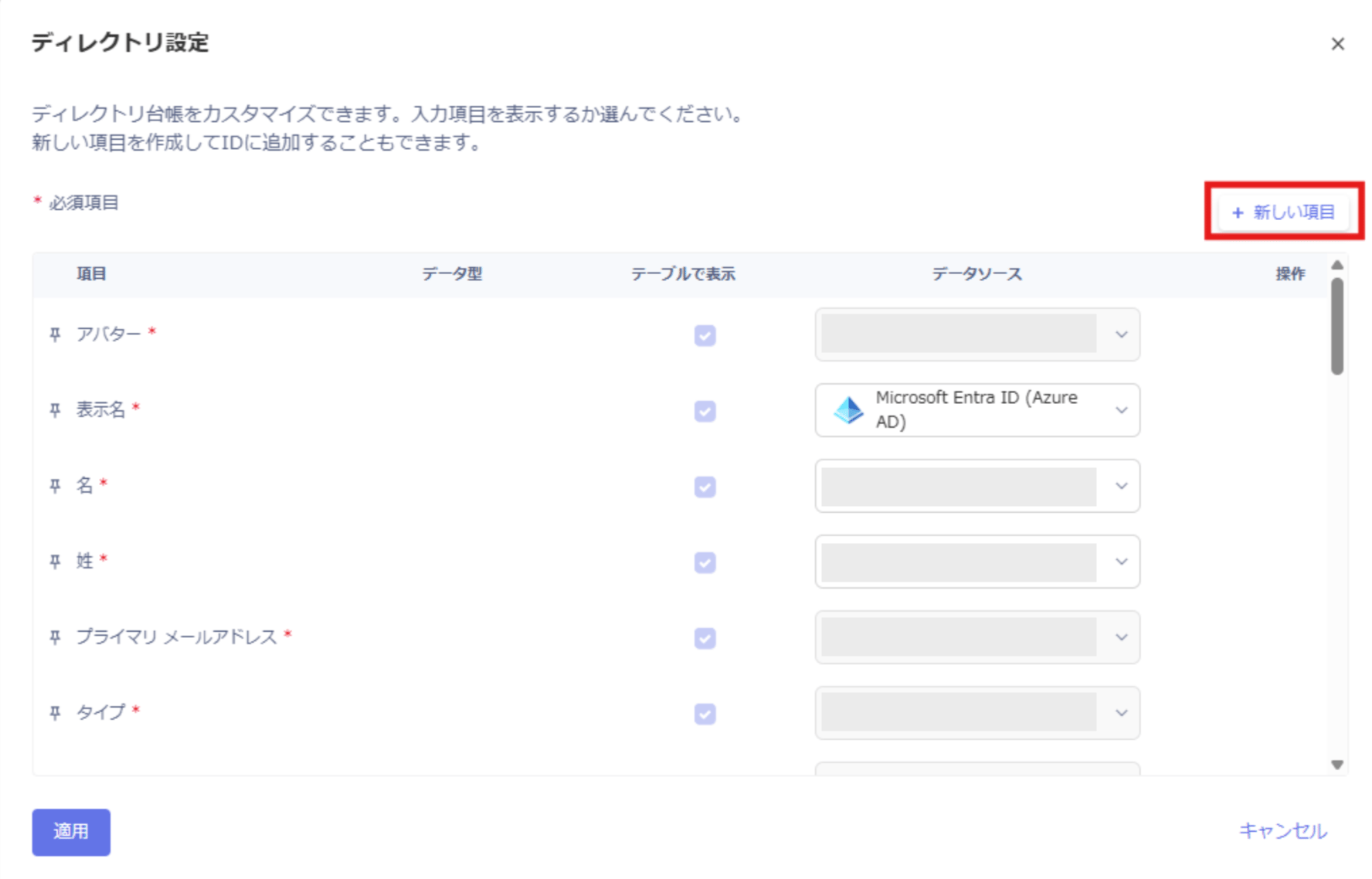Screen dimensions: 1372x879
Task: Click the 項目 column header
Action: click(x=91, y=274)
